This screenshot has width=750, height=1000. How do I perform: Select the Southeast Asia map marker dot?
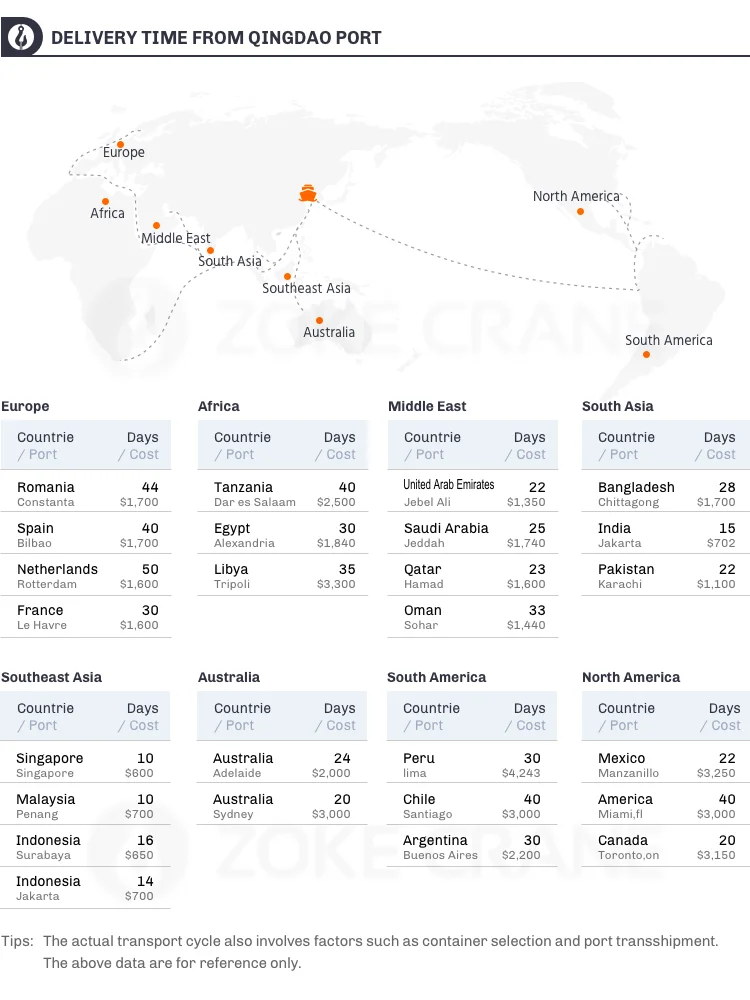click(287, 276)
